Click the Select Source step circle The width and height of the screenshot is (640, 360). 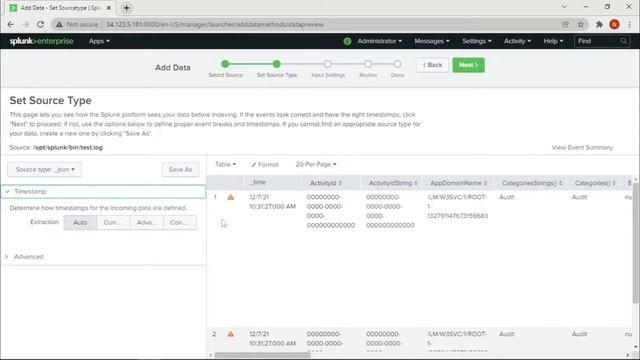coord(225,64)
